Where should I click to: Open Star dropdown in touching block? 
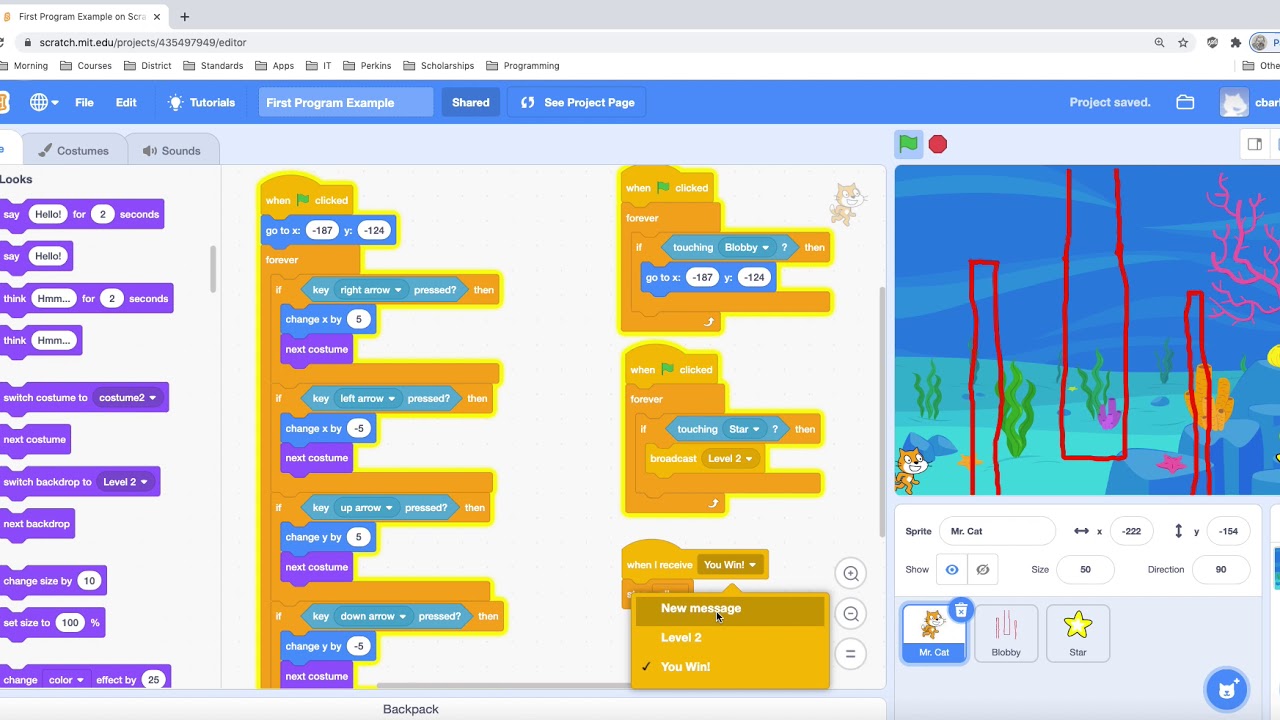(743, 429)
